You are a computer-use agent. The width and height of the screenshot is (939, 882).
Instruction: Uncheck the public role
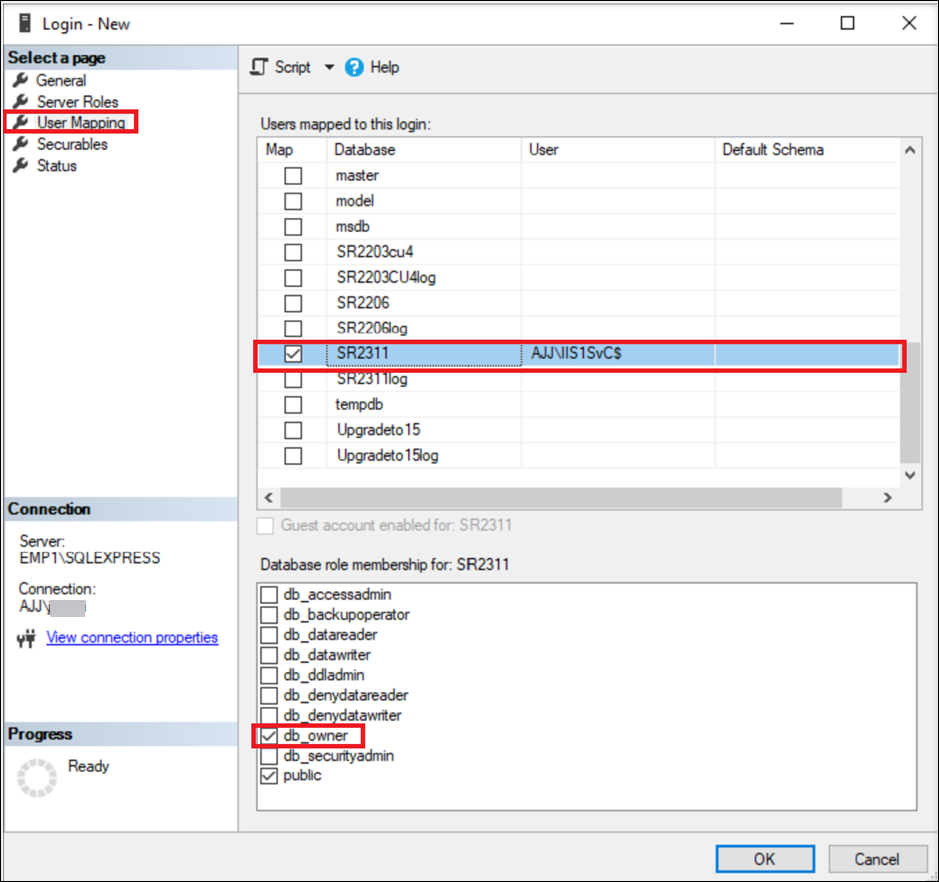(268, 775)
